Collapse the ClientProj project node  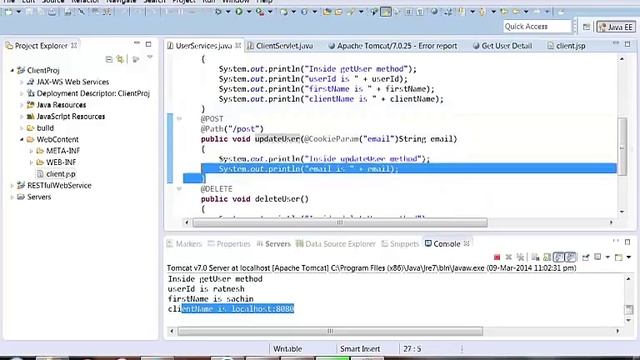12,70
